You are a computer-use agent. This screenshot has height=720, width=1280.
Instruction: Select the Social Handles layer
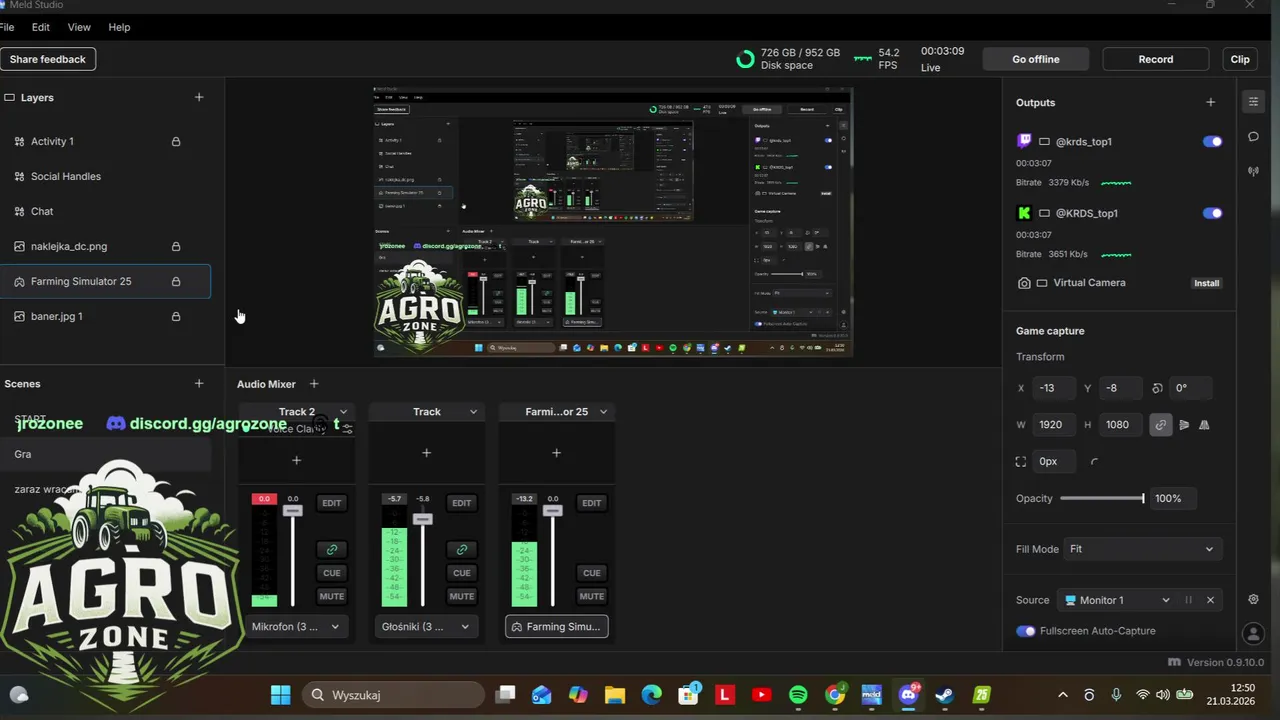[x=105, y=177]
